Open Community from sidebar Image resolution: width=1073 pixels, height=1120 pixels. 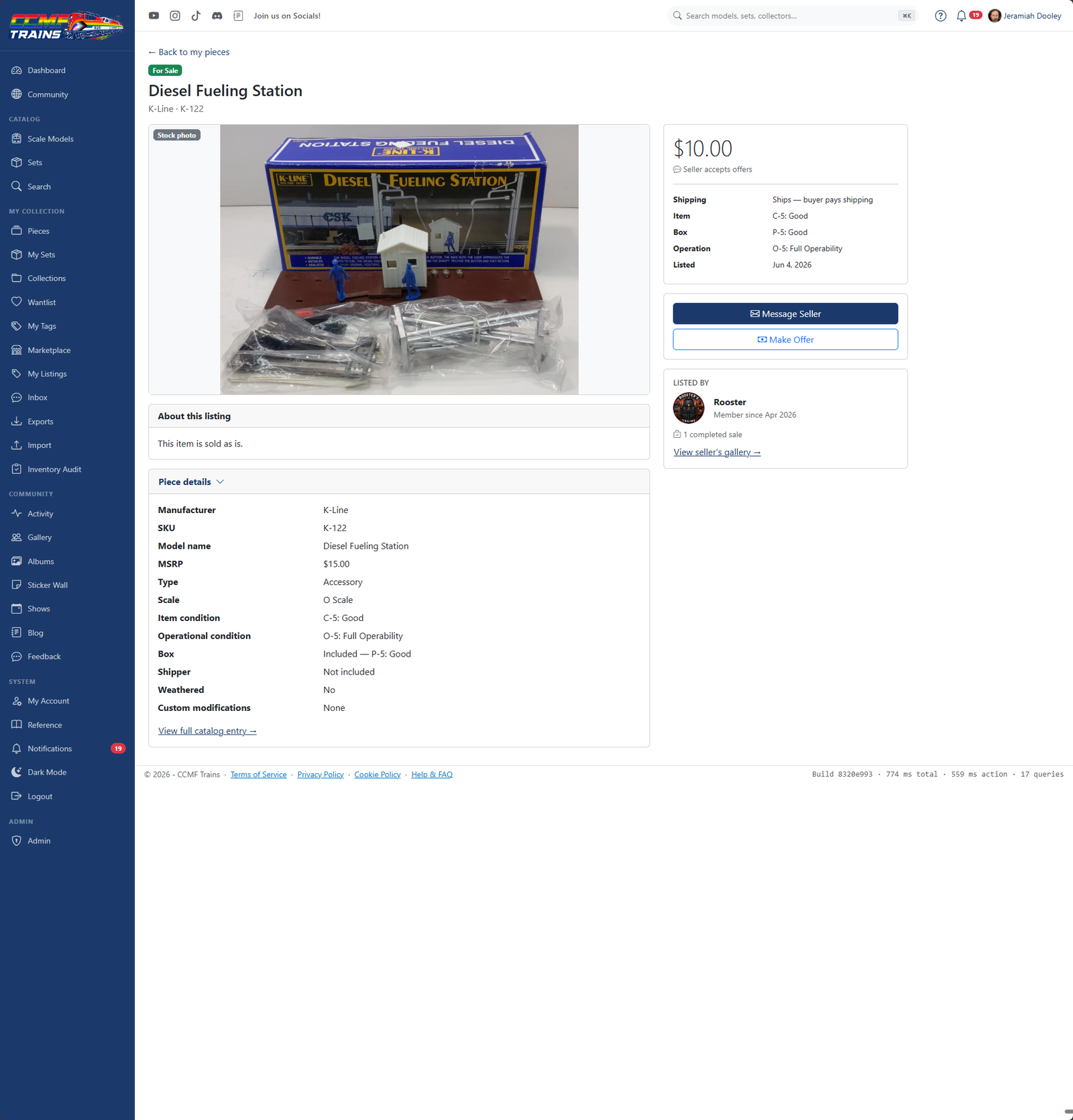click(x=67, y=95)
